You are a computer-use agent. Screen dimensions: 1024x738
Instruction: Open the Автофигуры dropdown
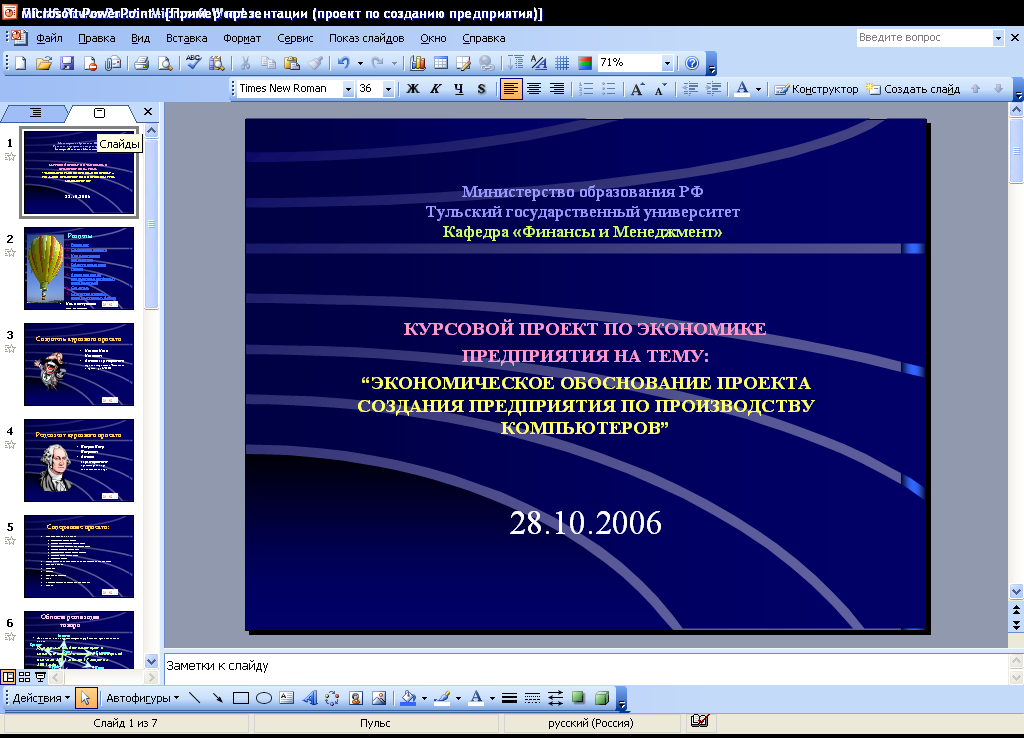click(x=142, y=698)
